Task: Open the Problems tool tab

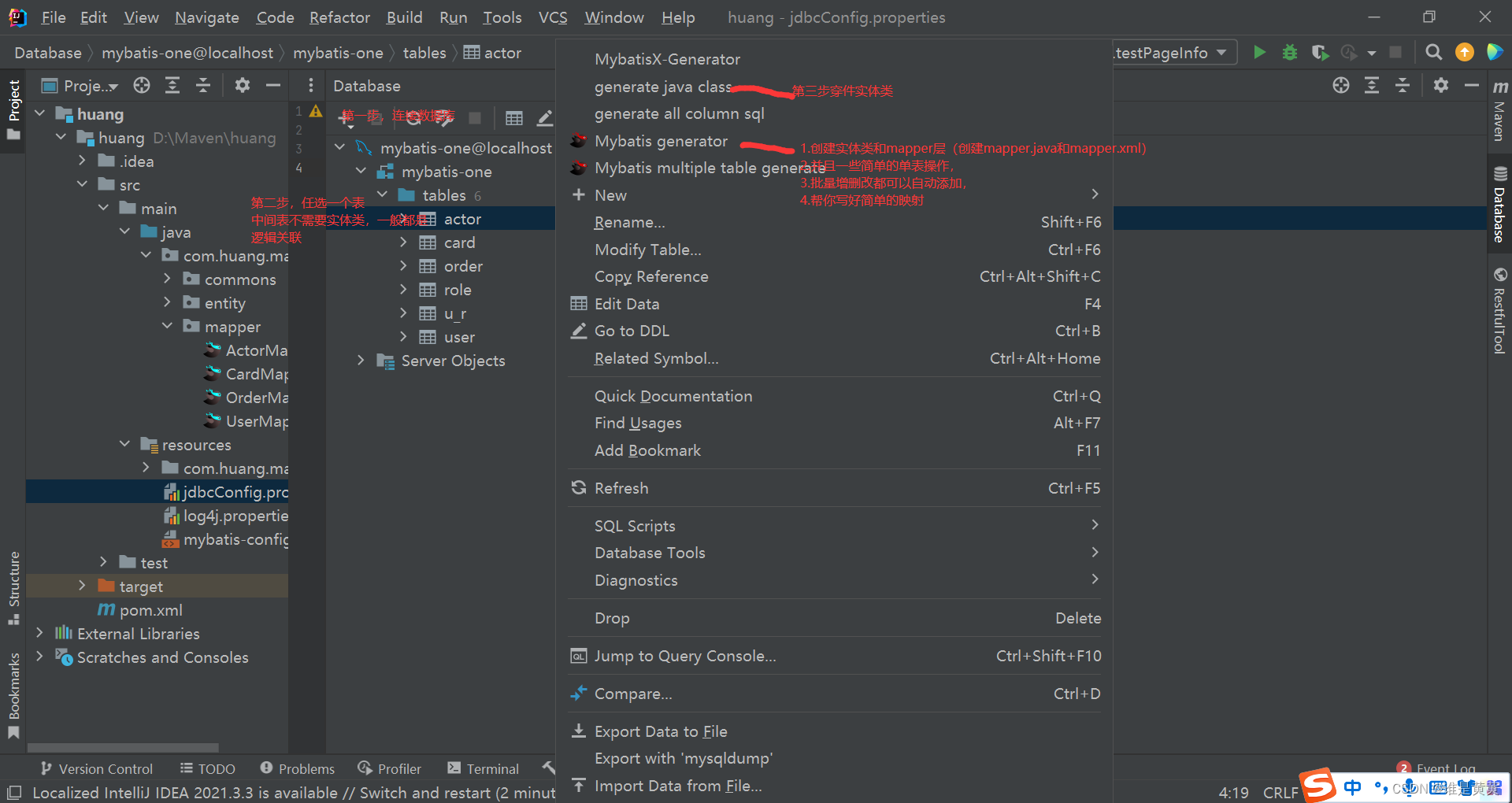Action: pyautogui.click(x=298, y=768)
